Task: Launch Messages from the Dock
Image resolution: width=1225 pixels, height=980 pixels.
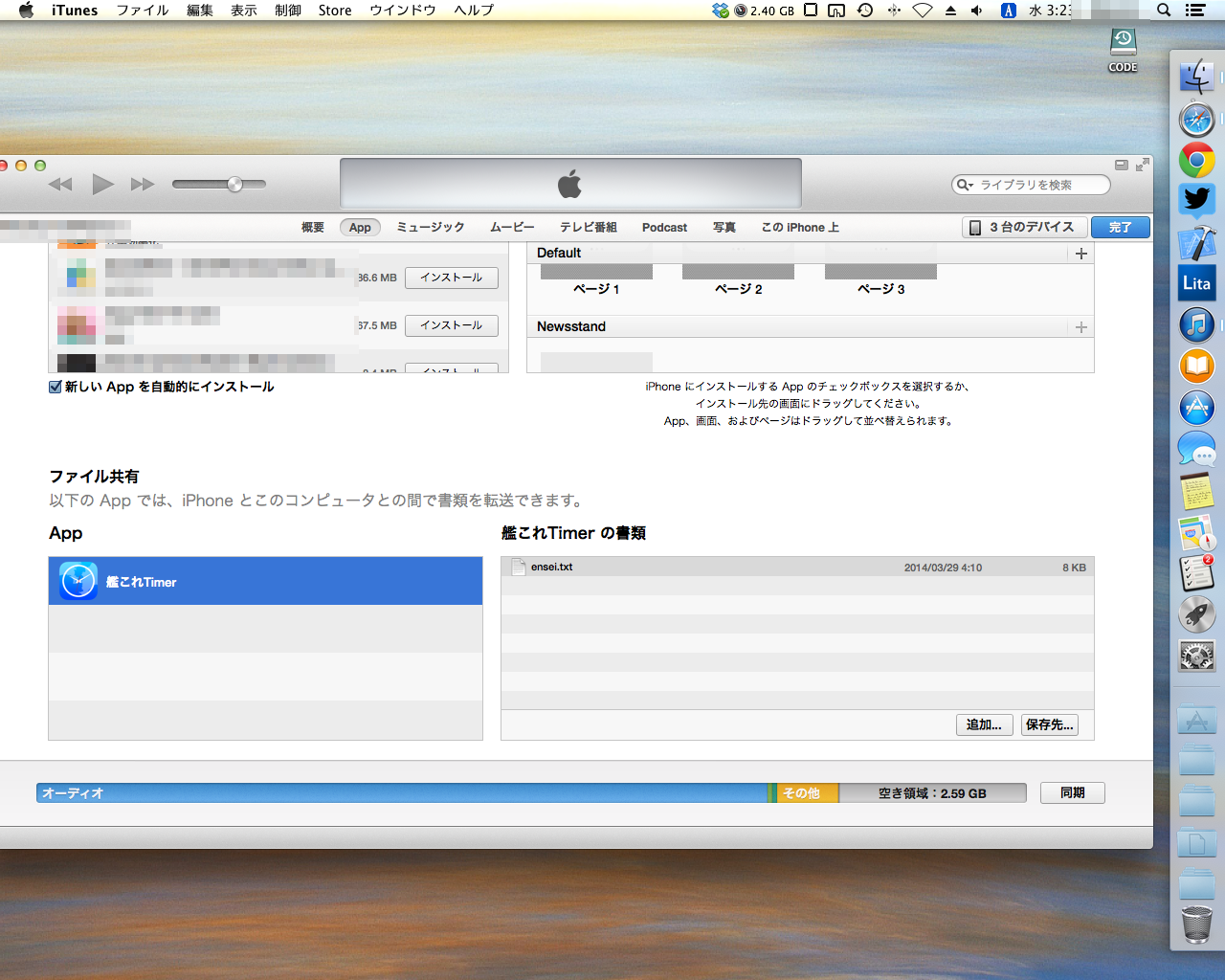Action: (x=1196, y=449)
